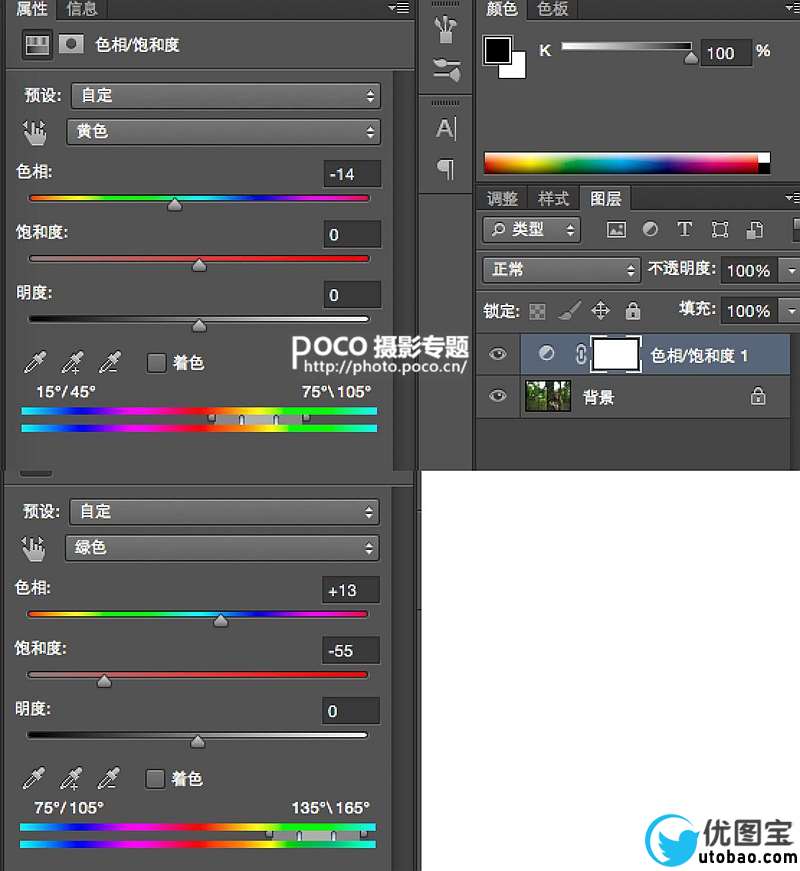Open the 预设 dropdown in the lower panel
The height and width of the screenshot is (871, 800).
click(224, 512)
